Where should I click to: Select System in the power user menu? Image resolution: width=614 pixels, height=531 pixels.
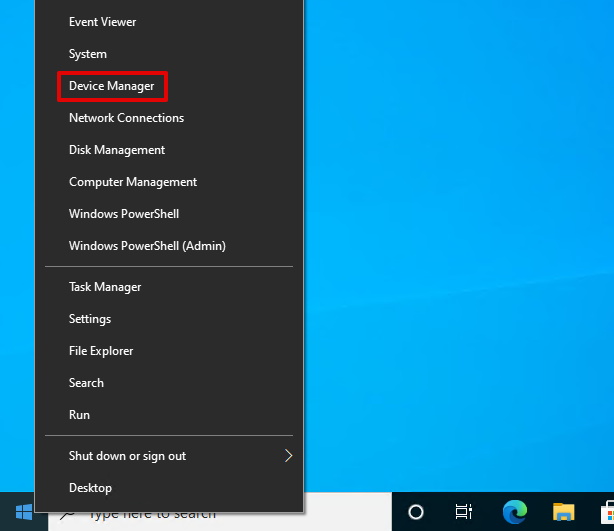(169, 54)
